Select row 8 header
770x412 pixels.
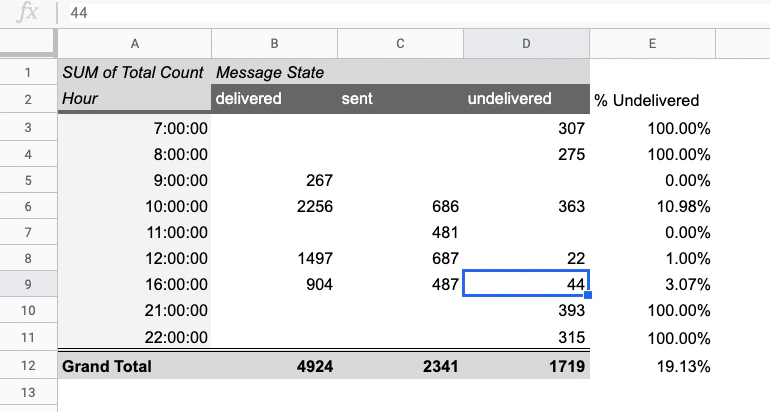(x=28, y=258)
